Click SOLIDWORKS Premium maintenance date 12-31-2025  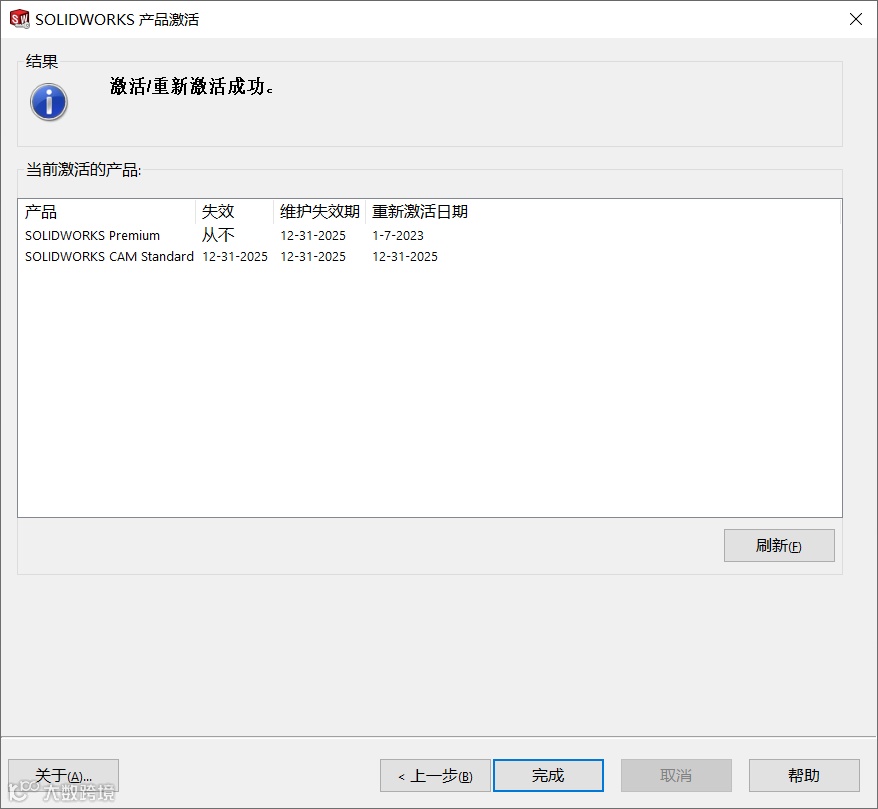click(313, 236)
